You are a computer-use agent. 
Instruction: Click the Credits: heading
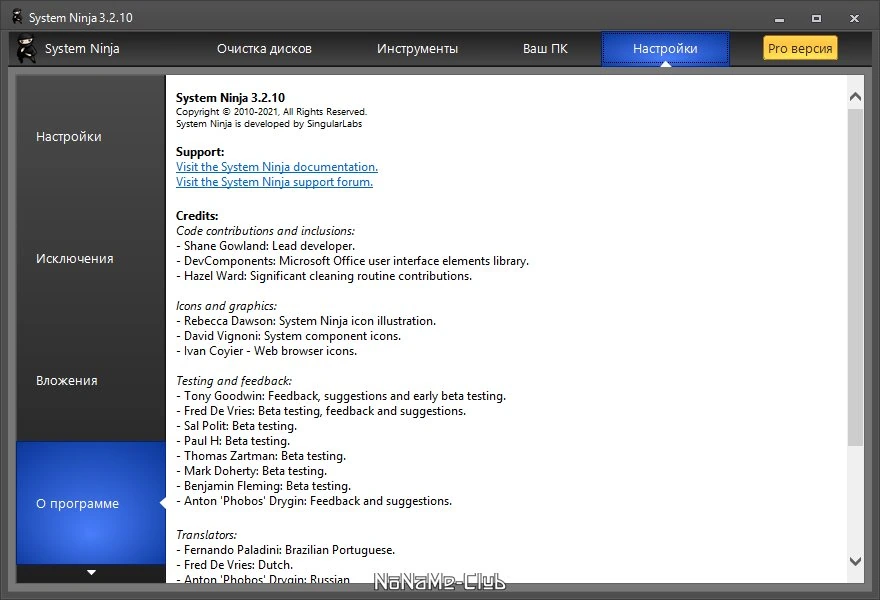[197, 216]
